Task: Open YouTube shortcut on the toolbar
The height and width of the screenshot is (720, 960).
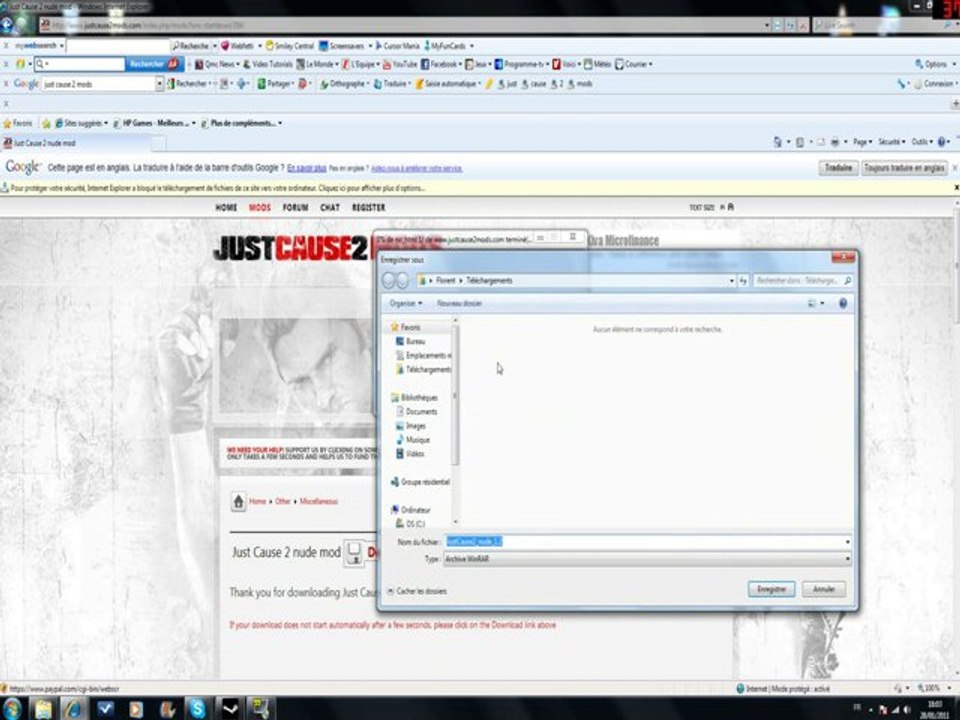Action: point(399,64)
